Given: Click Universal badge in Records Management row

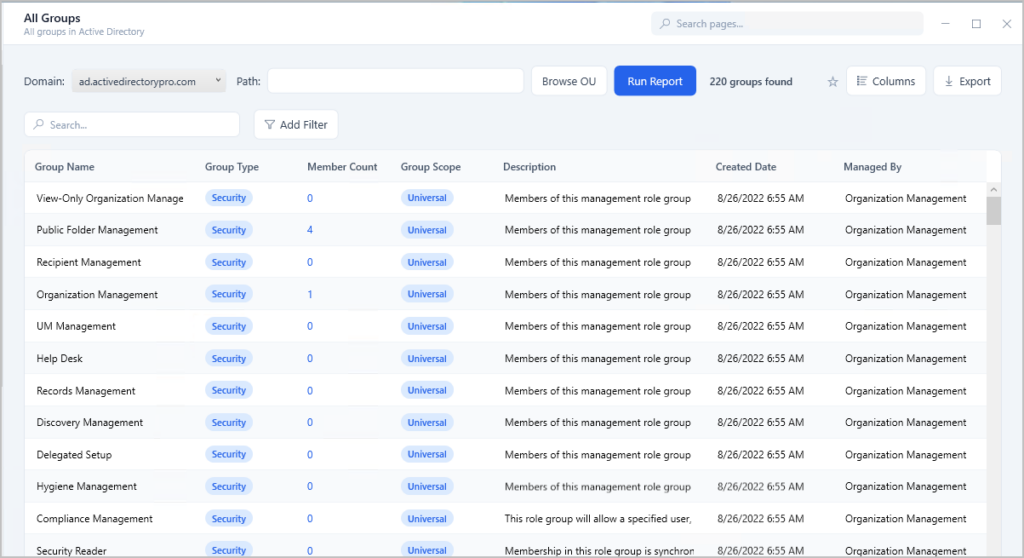Looking at the screenshot, I should tap(427, 390).
